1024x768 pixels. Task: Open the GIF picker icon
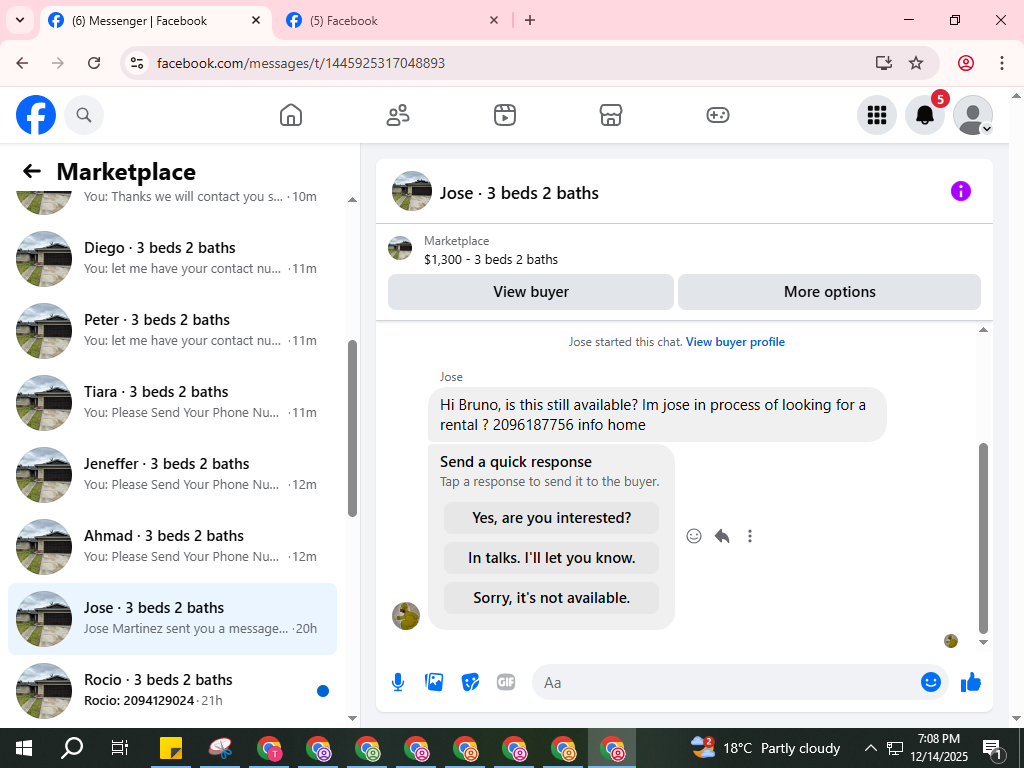pos(506,682)
